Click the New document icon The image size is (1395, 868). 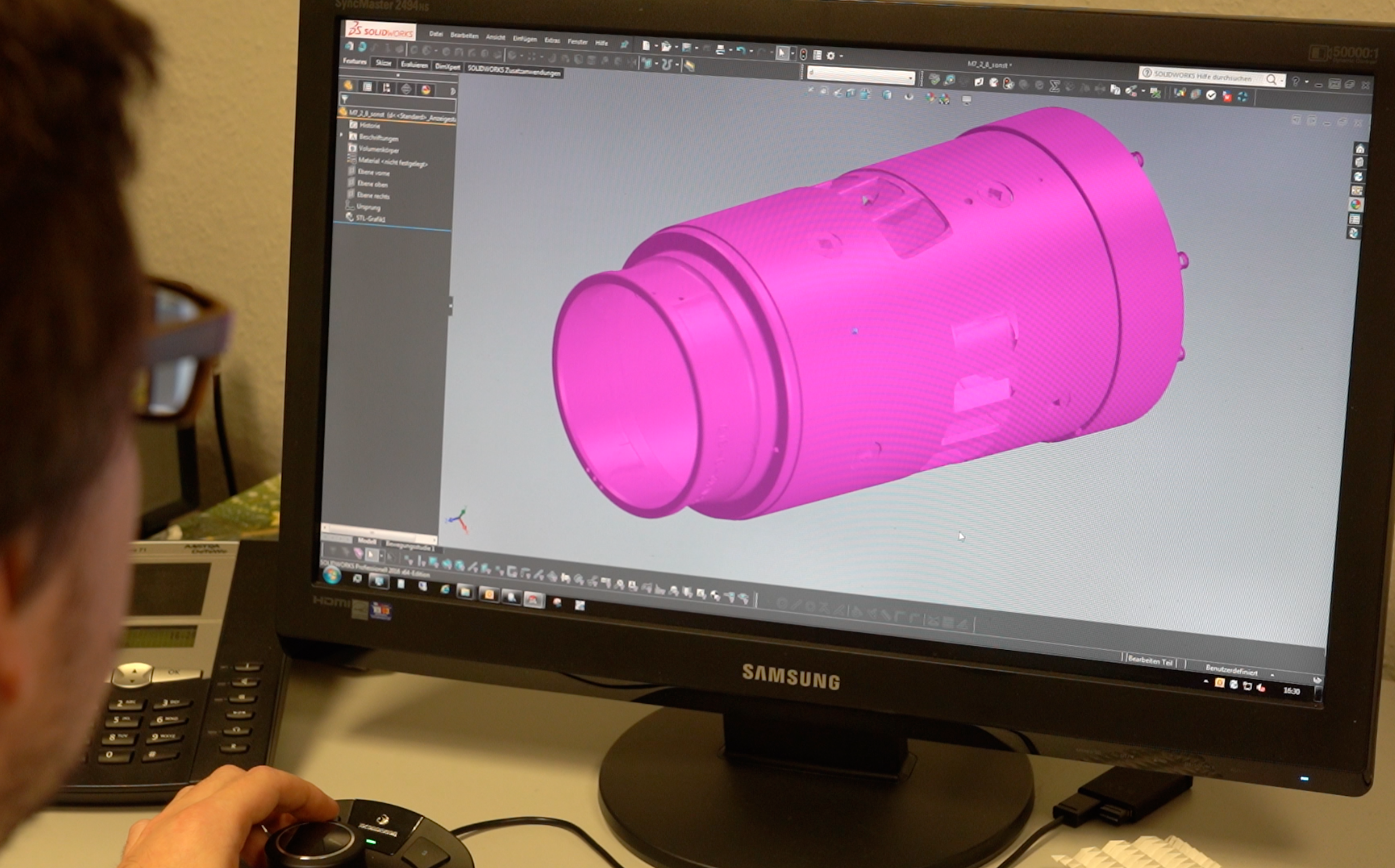point(646,46)
